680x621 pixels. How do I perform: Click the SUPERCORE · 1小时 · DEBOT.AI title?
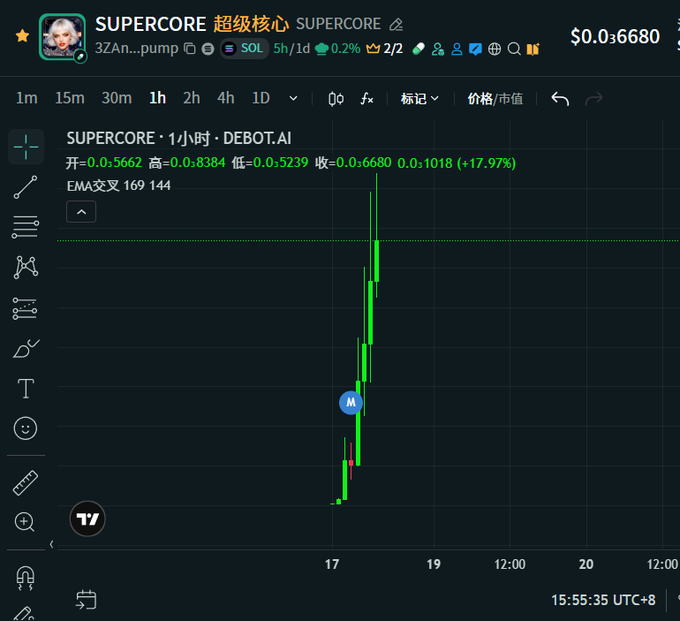[x=179, y=138]
